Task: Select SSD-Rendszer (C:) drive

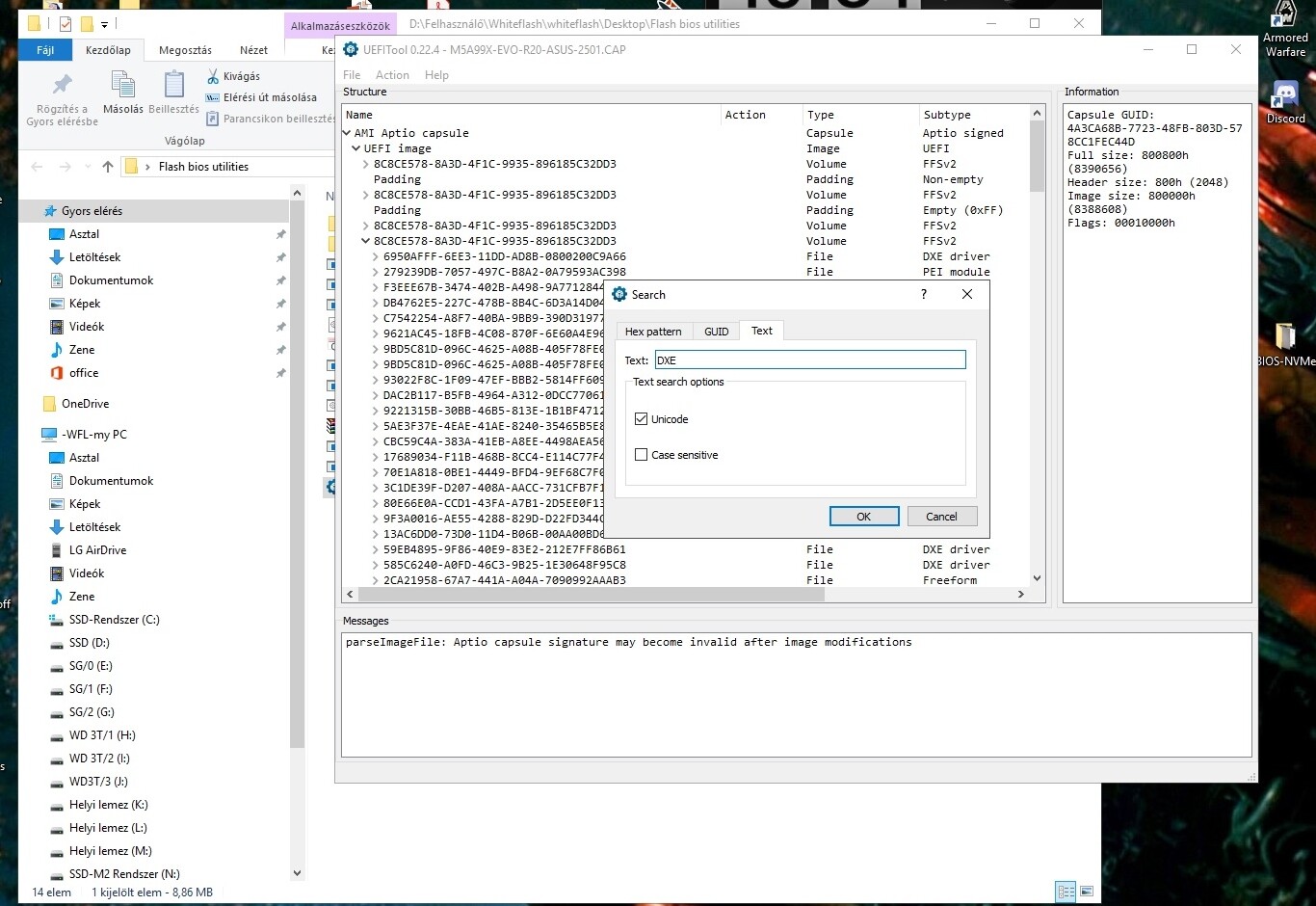Action: pyautogui.click(x=114, y=620)
